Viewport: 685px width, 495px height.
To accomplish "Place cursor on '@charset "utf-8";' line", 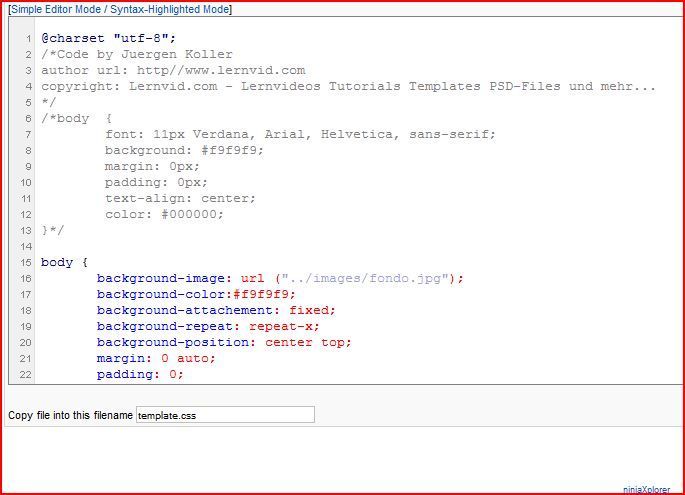I will pos(108,38).
